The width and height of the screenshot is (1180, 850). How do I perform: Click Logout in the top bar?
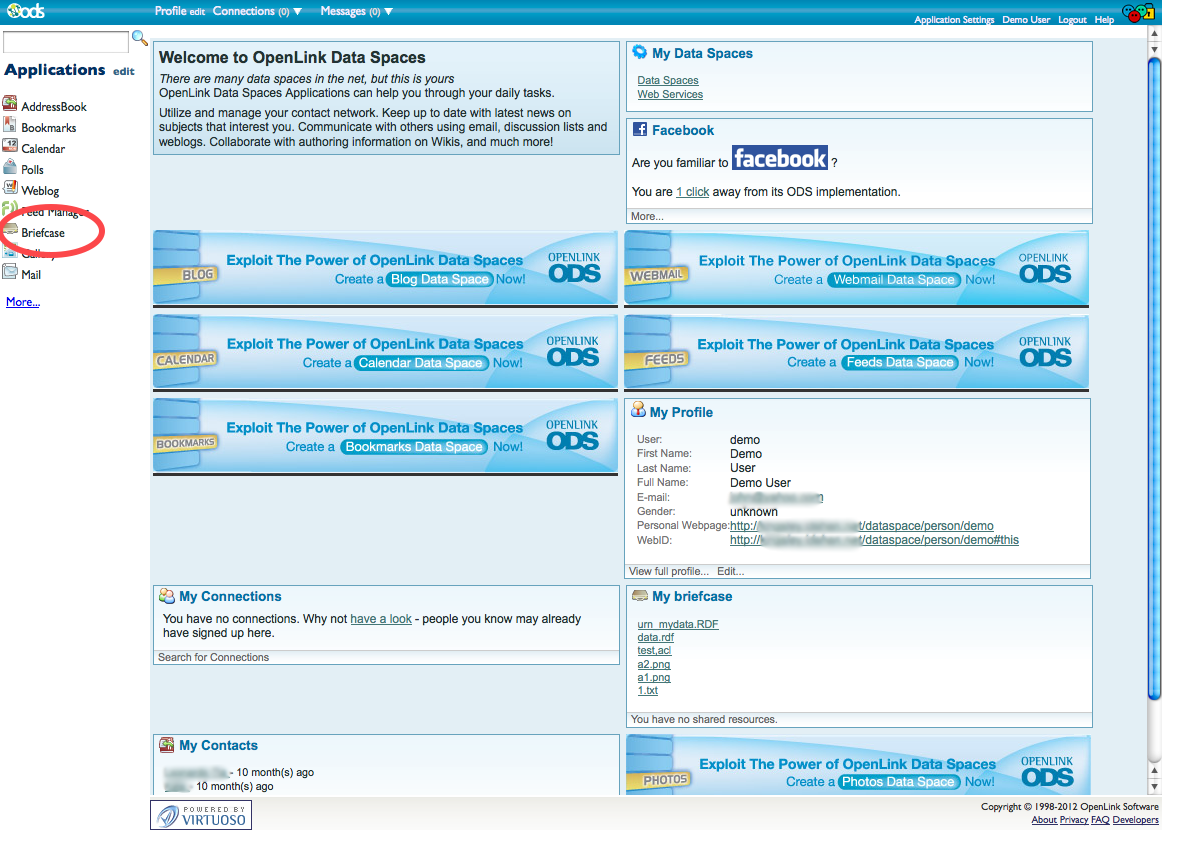[x=1072, y=20]
